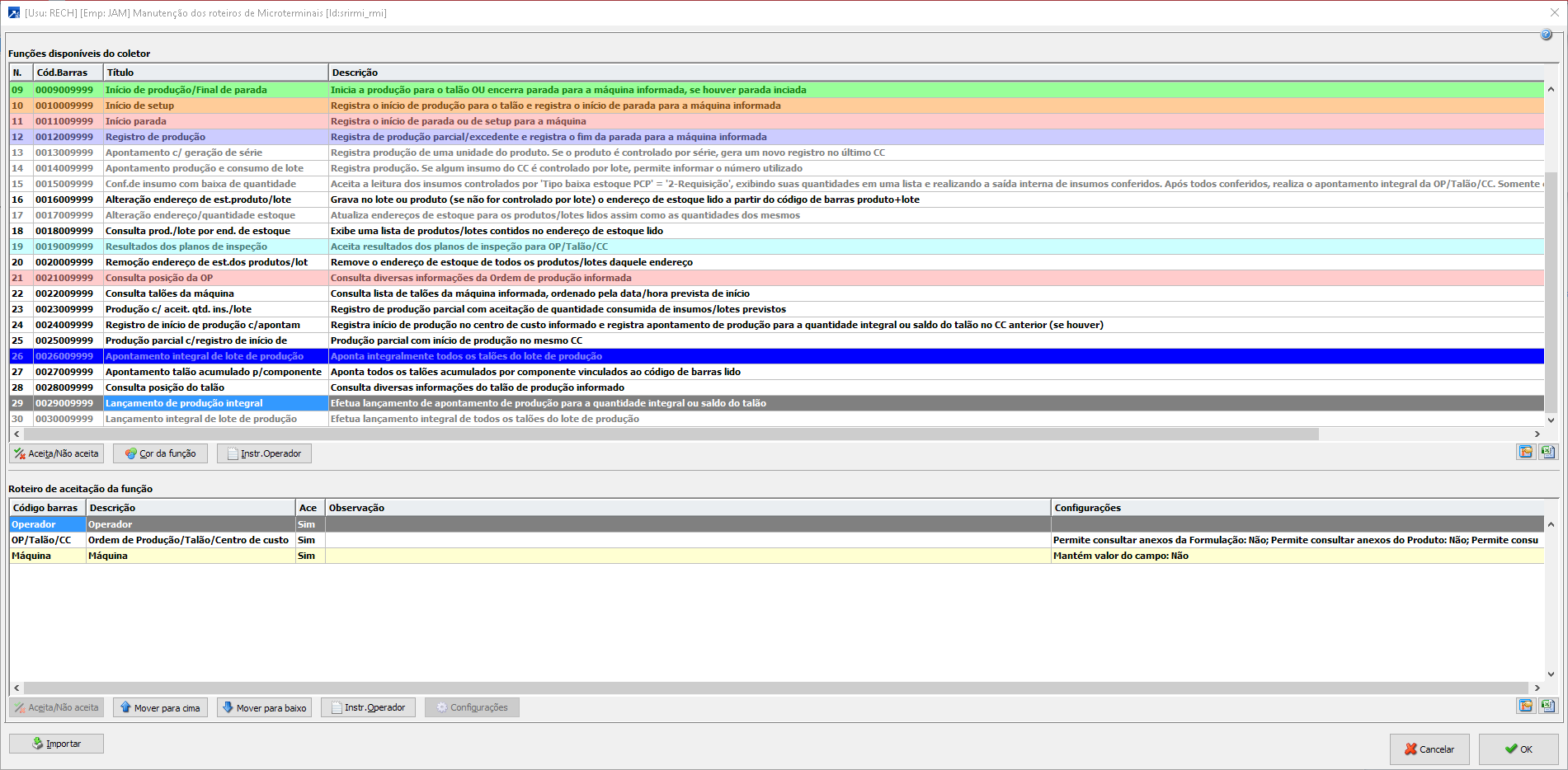The width and height of the screenshot is (1568, 770).
Task: Select 'Apontamento produção e consumo de lote'
Action: (776, 168)
